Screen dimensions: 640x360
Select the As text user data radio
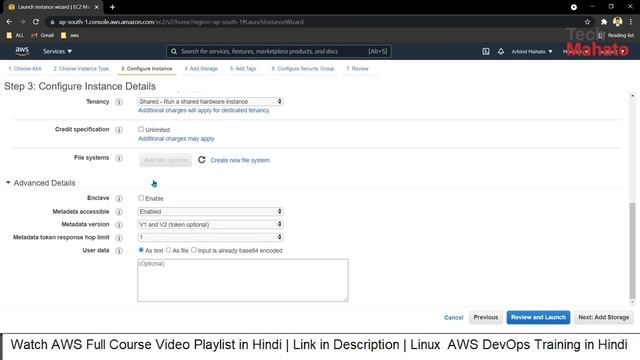pyautogui.click(x=141, y=249)
